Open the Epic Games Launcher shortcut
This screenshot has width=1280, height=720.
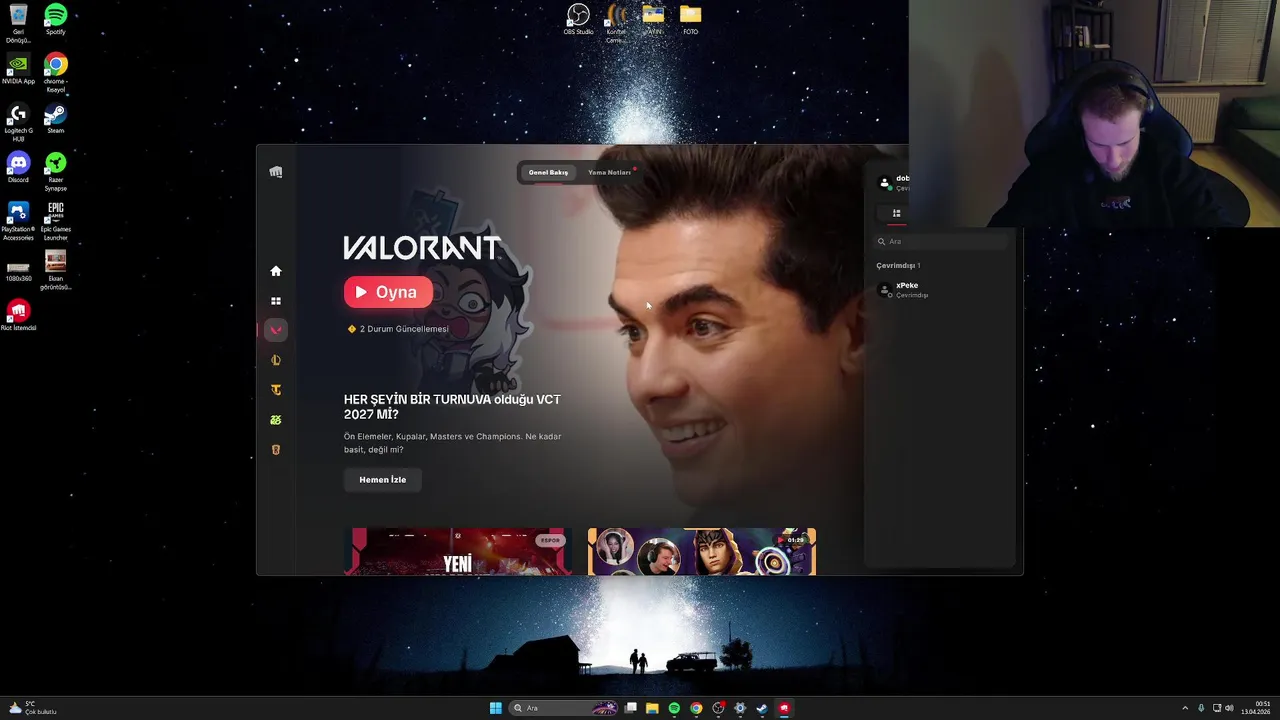(56, 221)
